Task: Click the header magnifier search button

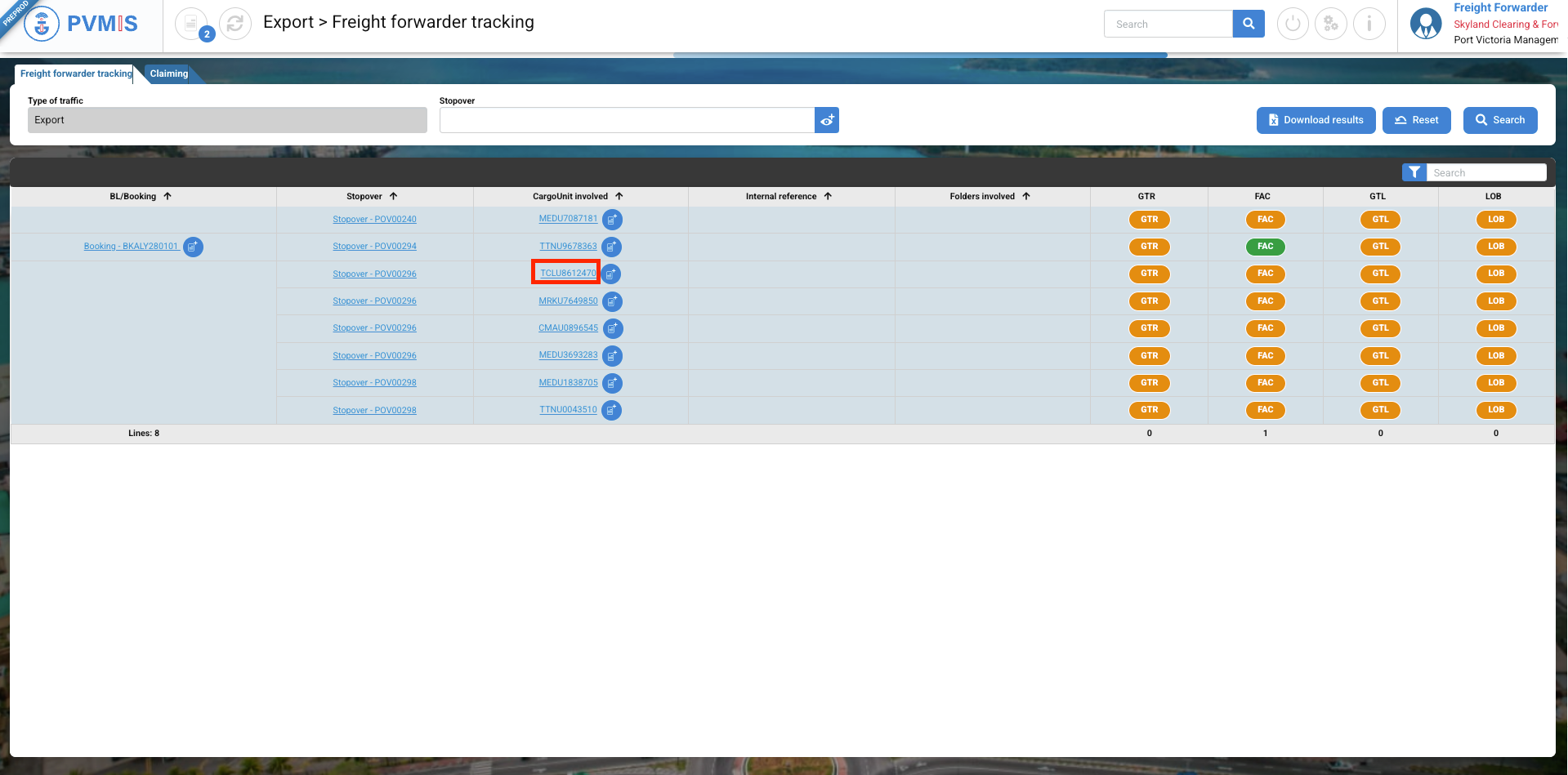Action: pos(1249,24)
